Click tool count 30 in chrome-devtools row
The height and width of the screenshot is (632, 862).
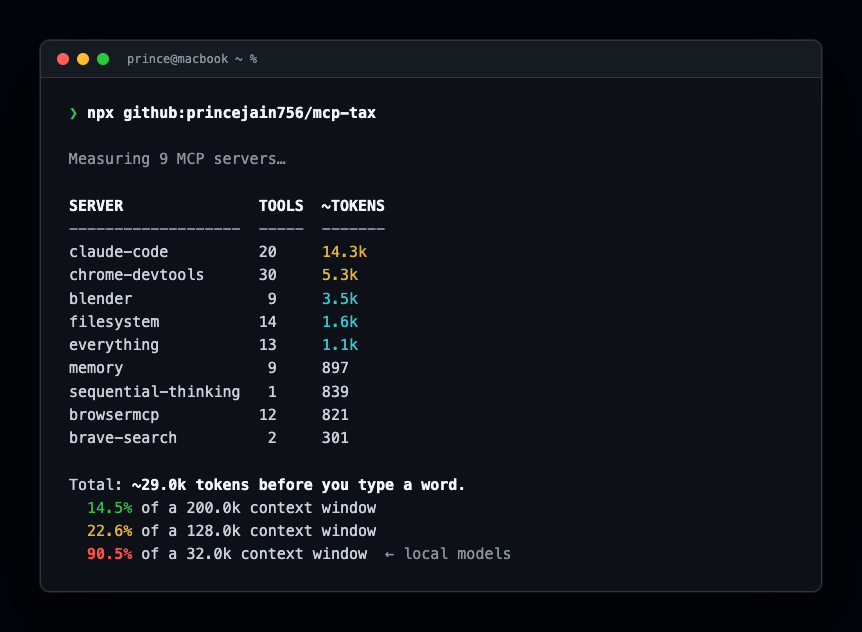coord(268,275)
